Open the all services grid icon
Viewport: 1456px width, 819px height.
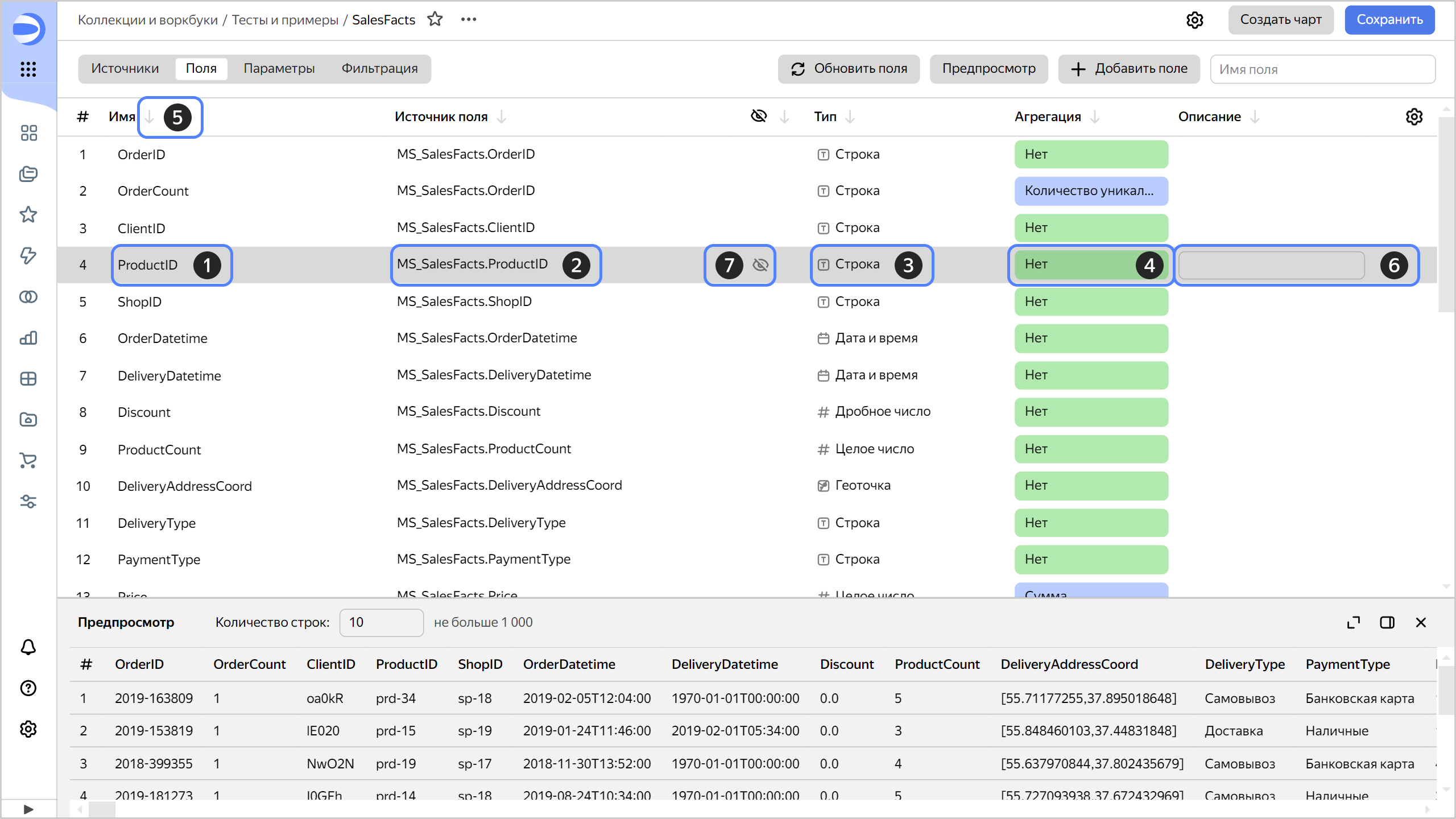click(x=28, y=69)
